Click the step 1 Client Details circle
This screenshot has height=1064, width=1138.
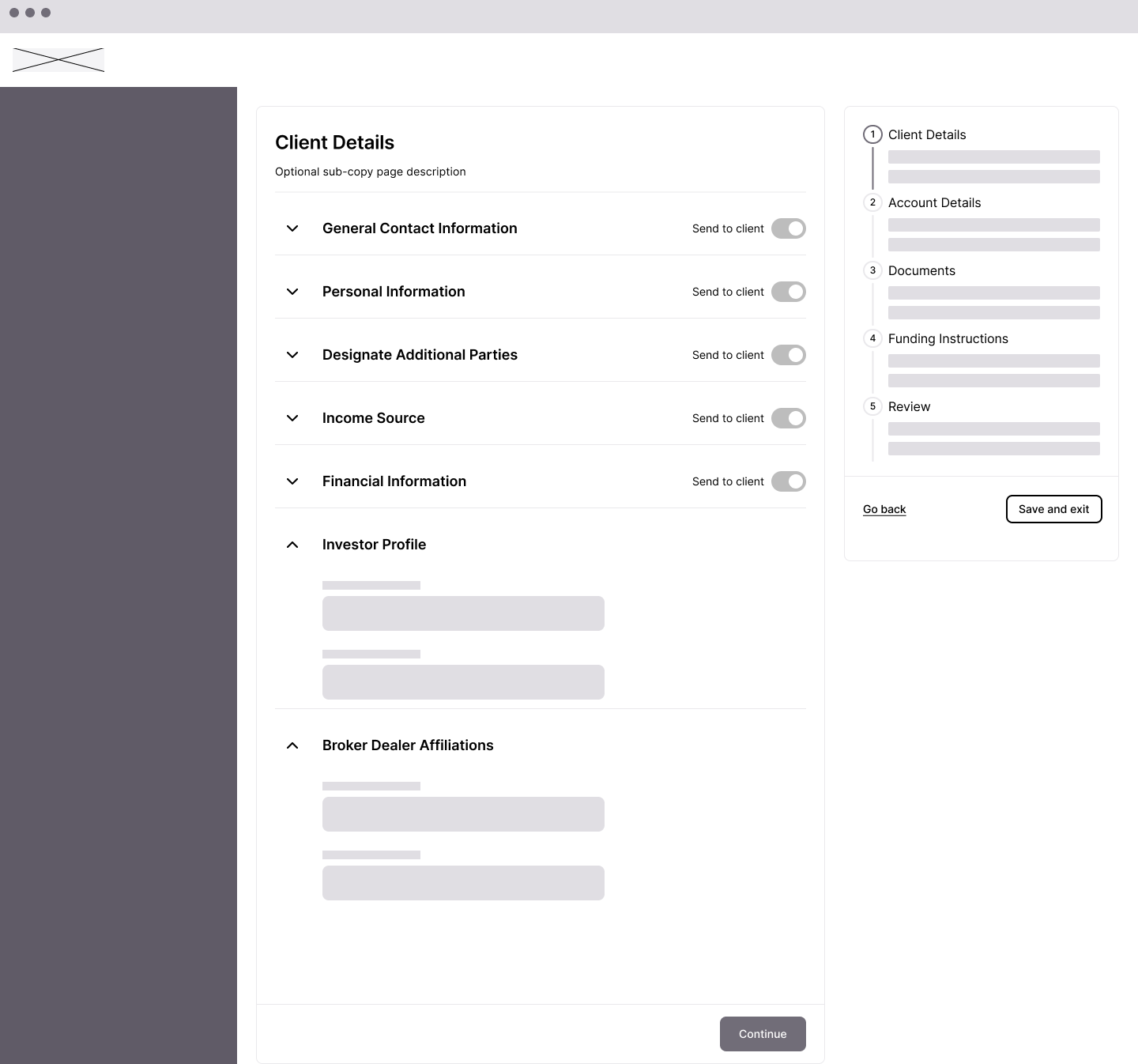(872, 134)
